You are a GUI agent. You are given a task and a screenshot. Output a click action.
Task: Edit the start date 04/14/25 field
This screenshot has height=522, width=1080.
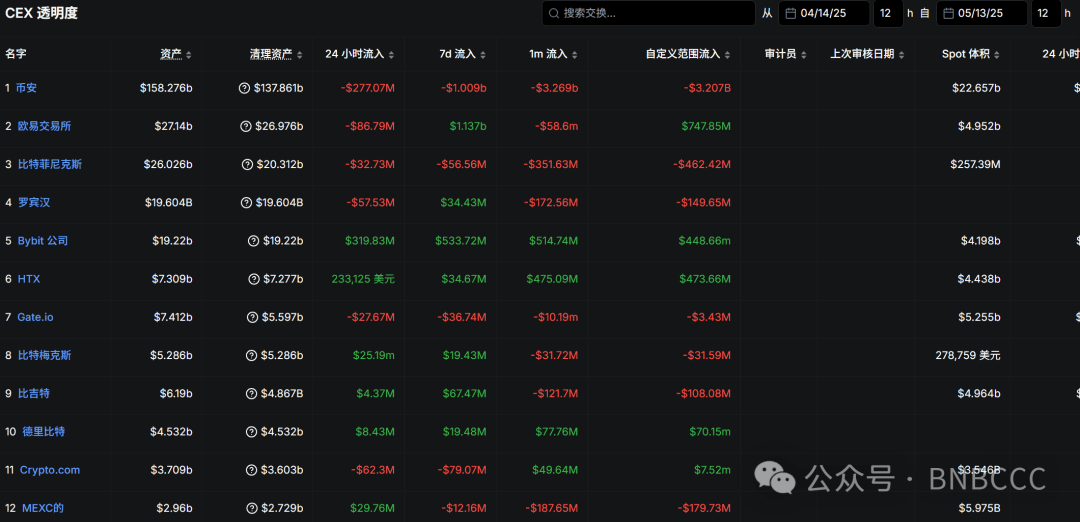pyautogui.click(x=824, y=13)
